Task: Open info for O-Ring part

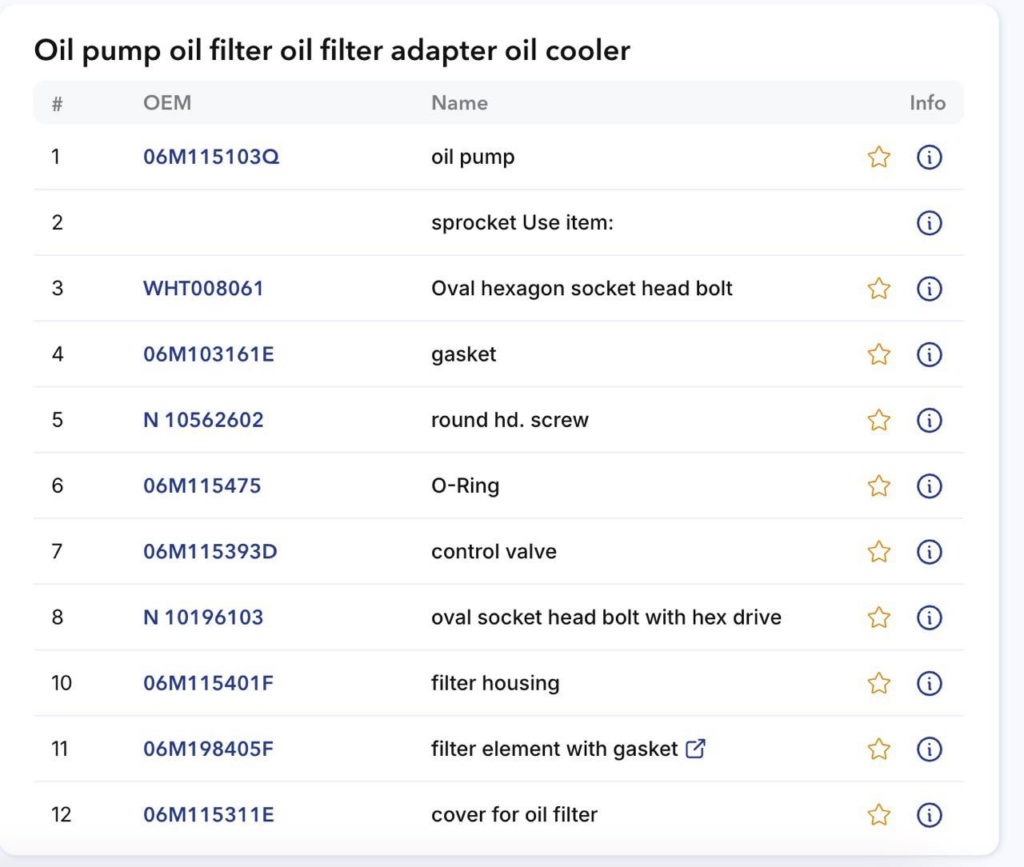Action: click(929, 486)
